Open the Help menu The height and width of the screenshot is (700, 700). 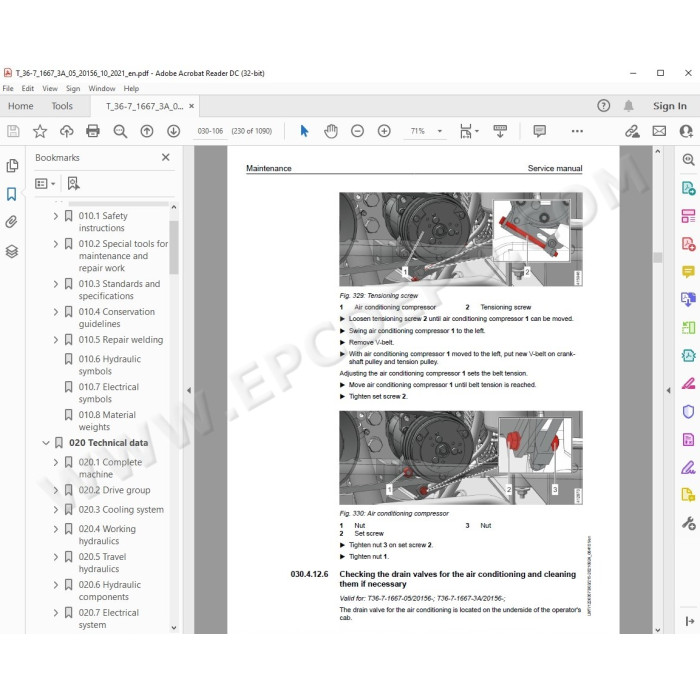pyautogui.click(x=131, y=88)
